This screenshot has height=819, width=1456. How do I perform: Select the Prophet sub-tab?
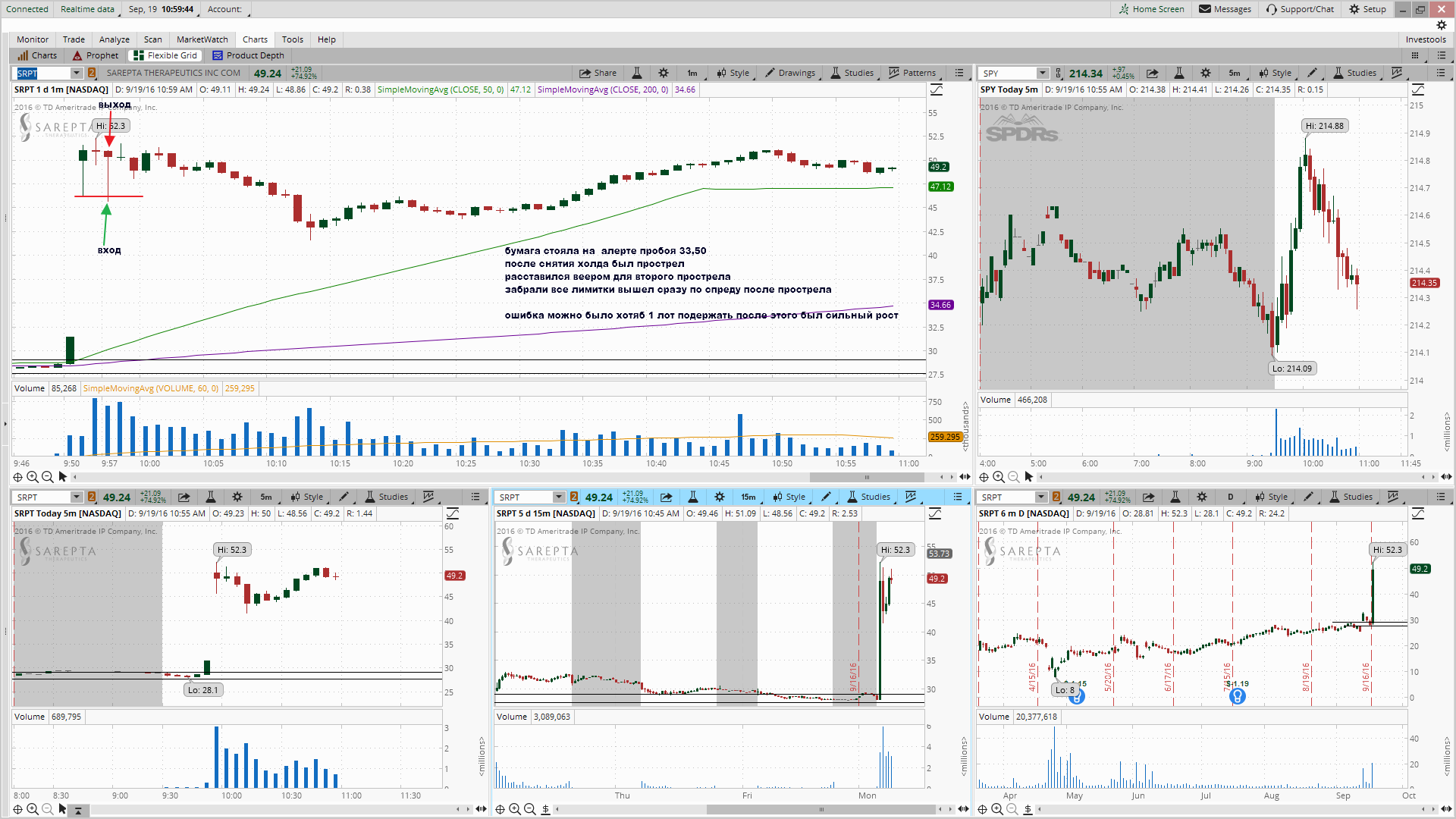point(96,55)
